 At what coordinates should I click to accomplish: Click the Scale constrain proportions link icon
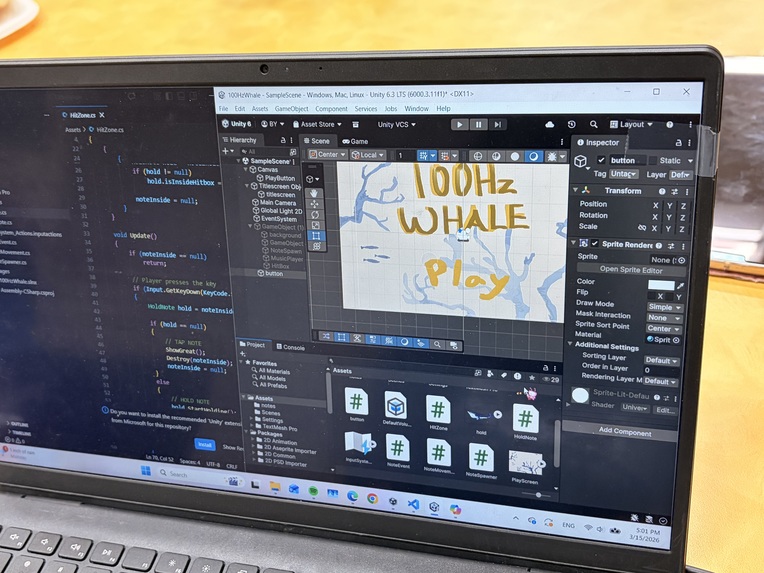coord(642,228)
